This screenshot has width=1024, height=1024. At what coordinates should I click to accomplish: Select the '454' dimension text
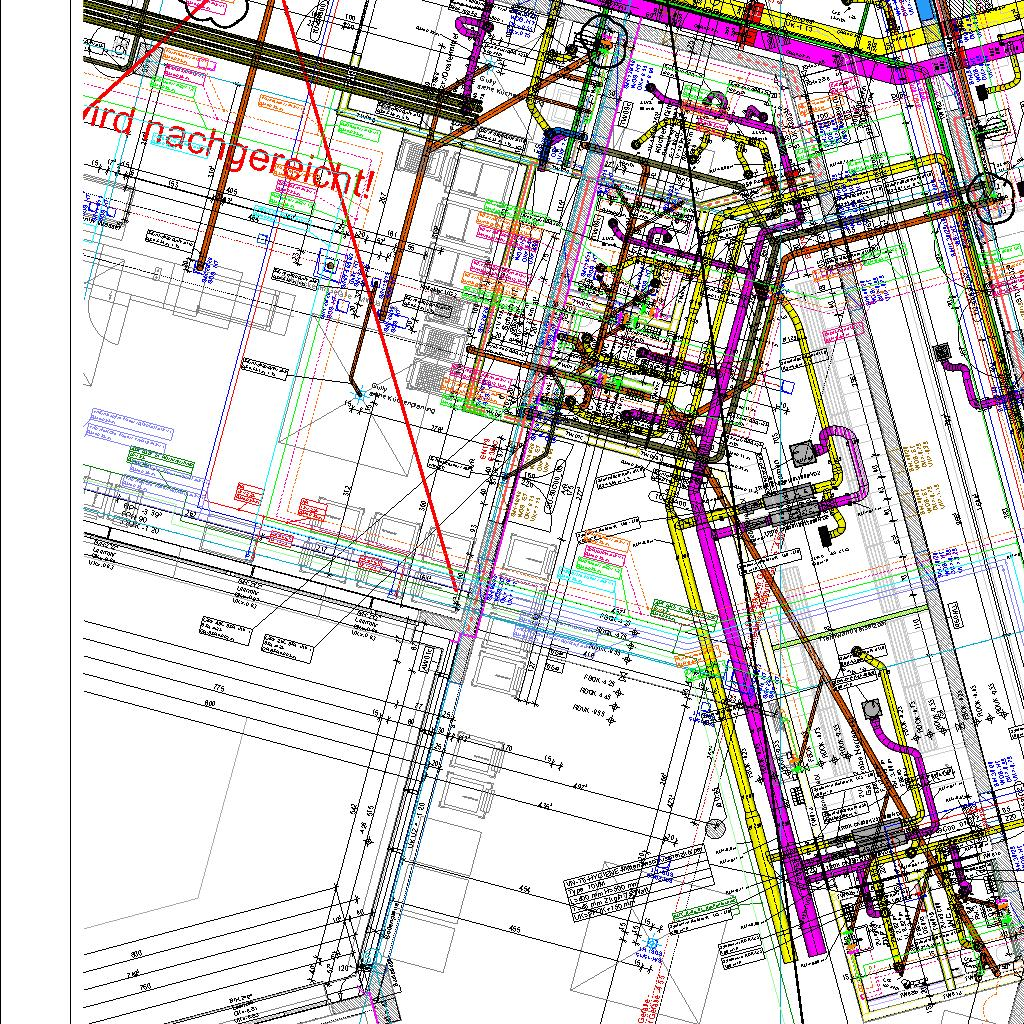(x=526, y=888)
